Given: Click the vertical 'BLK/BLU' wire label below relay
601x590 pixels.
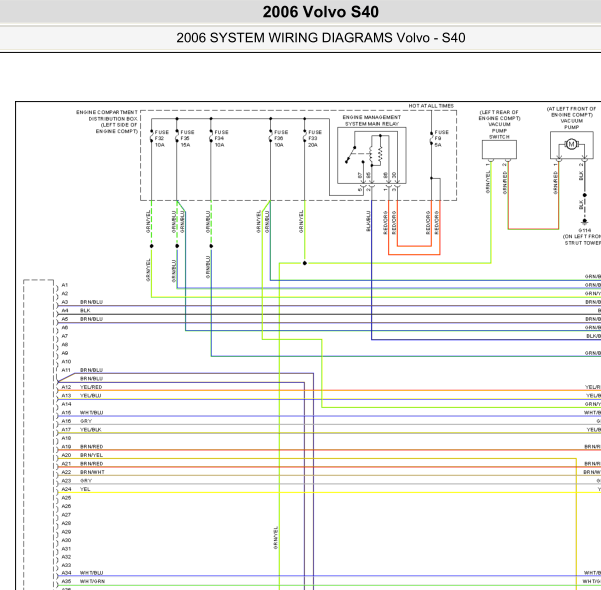Looking at the screenshot, I should point(368,221).
